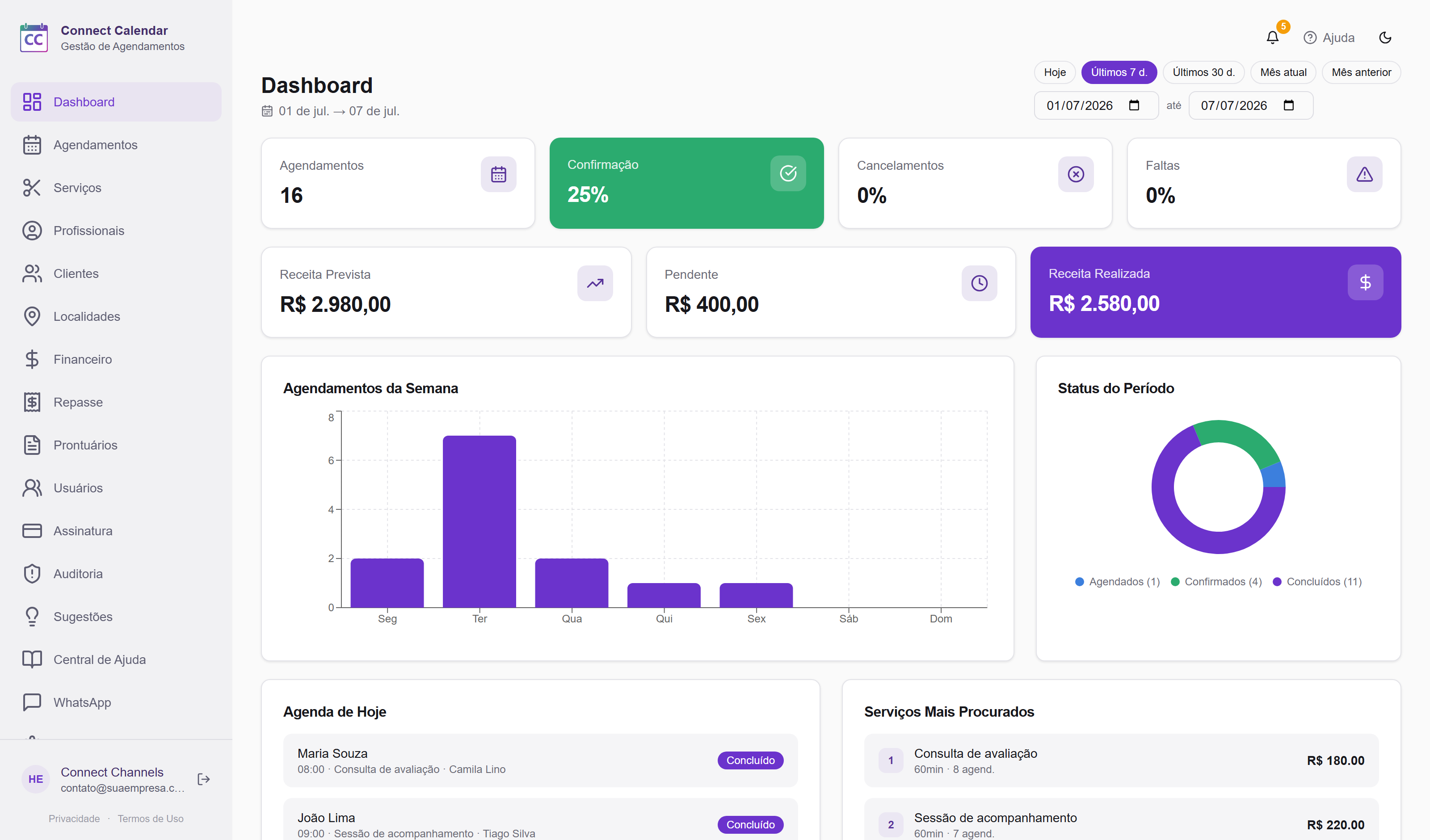The width and height of the screenshot is (1430, 840).
Task: Open the notifications bell
Action: (x=1272, y=38)
